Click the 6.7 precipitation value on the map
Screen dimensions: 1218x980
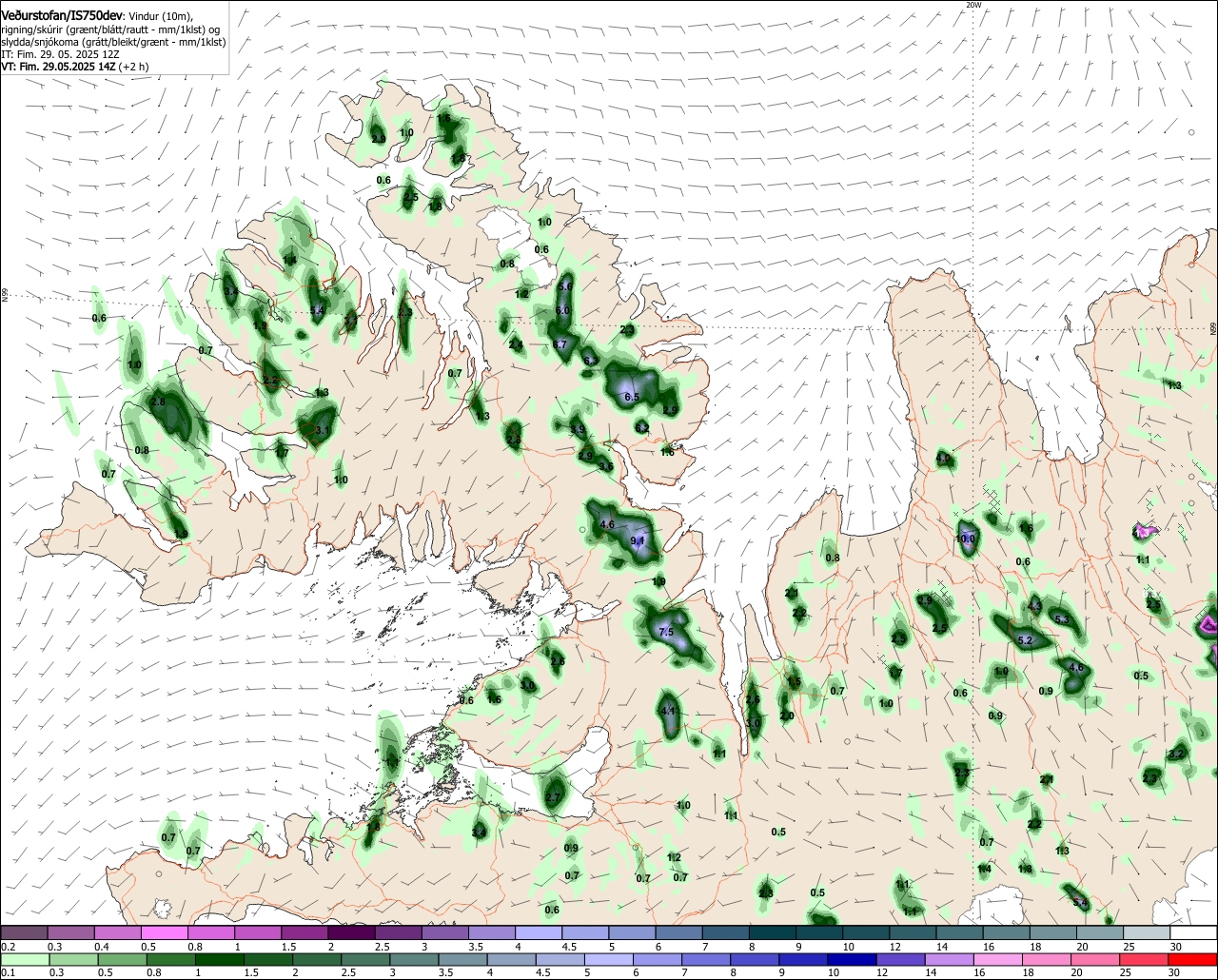coord(560,344)
